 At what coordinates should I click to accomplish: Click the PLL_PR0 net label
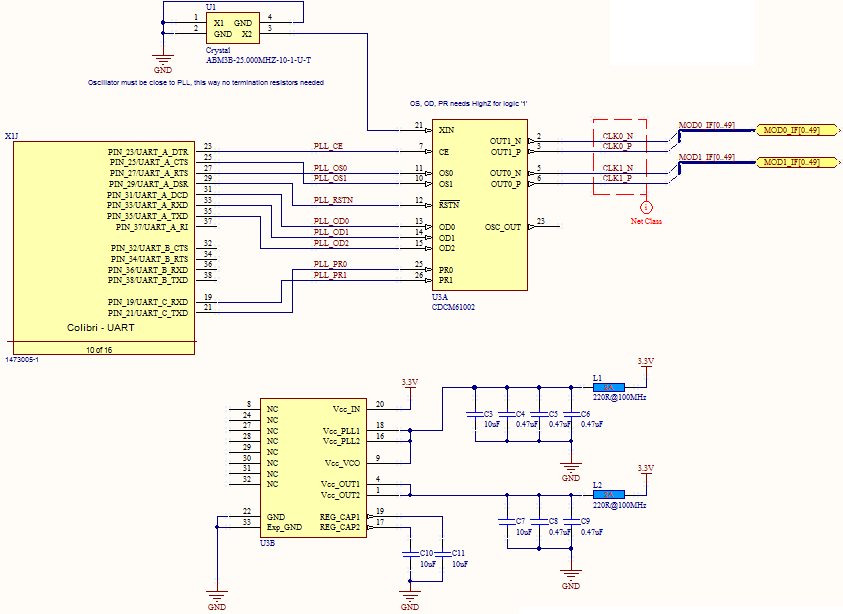tap(330, 264)
